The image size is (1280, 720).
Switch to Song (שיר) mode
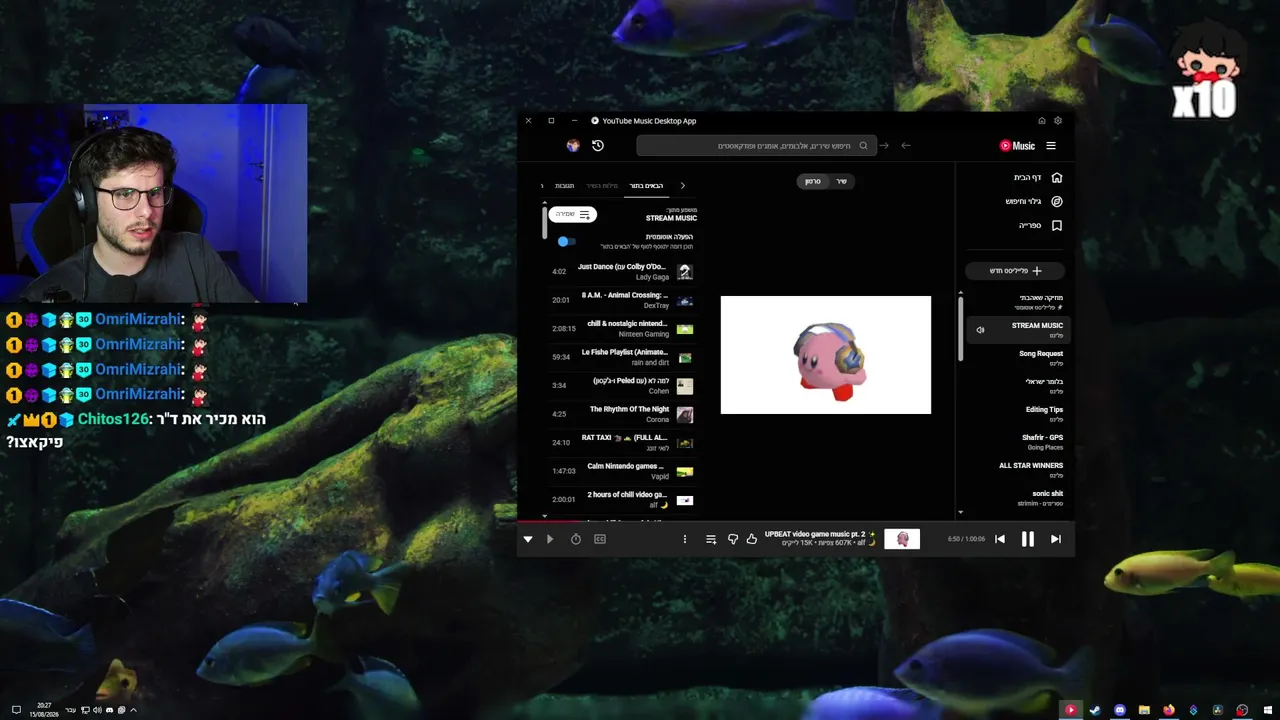point(841,181)
